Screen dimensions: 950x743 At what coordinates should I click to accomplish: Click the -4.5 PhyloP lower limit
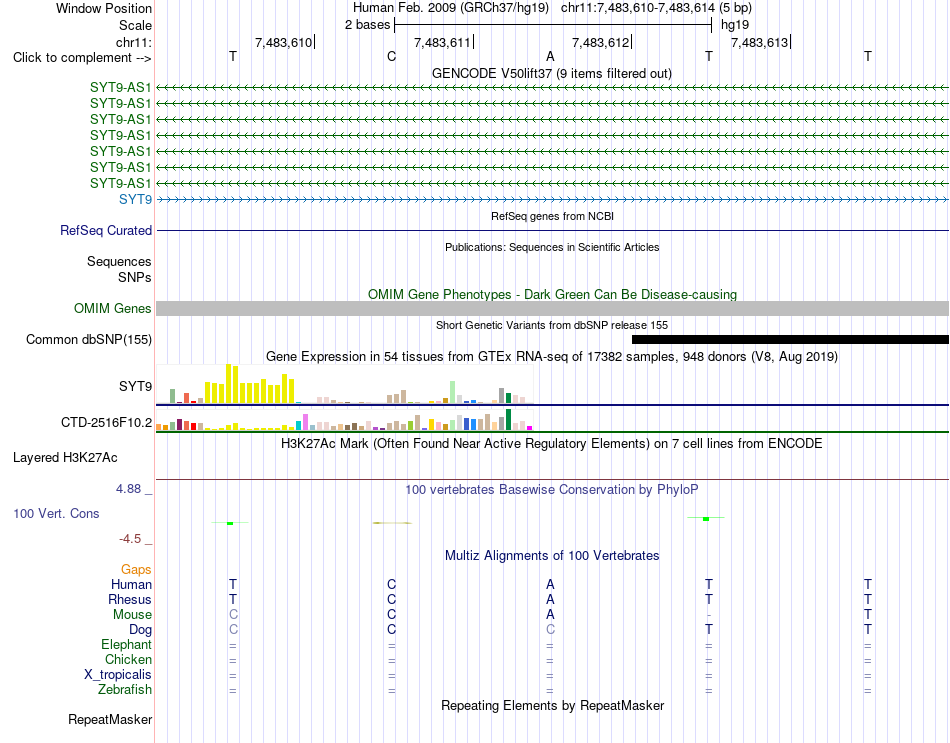(x=130, y=539)
